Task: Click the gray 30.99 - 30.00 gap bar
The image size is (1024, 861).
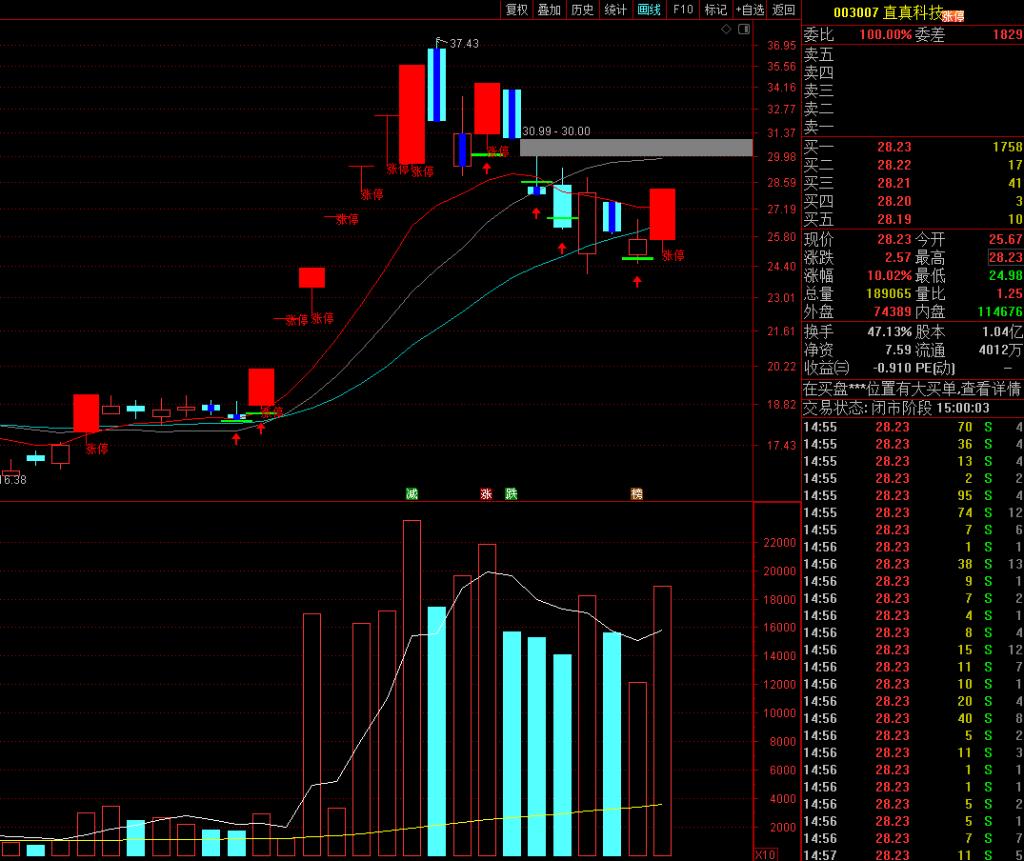Action: pos(636,148)
